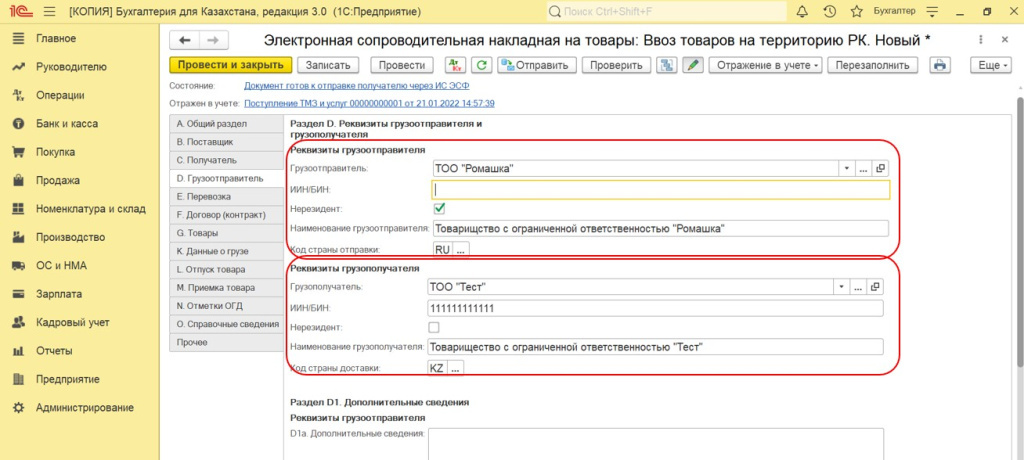
Task: Print the document with printer icon
Action: (940, 65)
